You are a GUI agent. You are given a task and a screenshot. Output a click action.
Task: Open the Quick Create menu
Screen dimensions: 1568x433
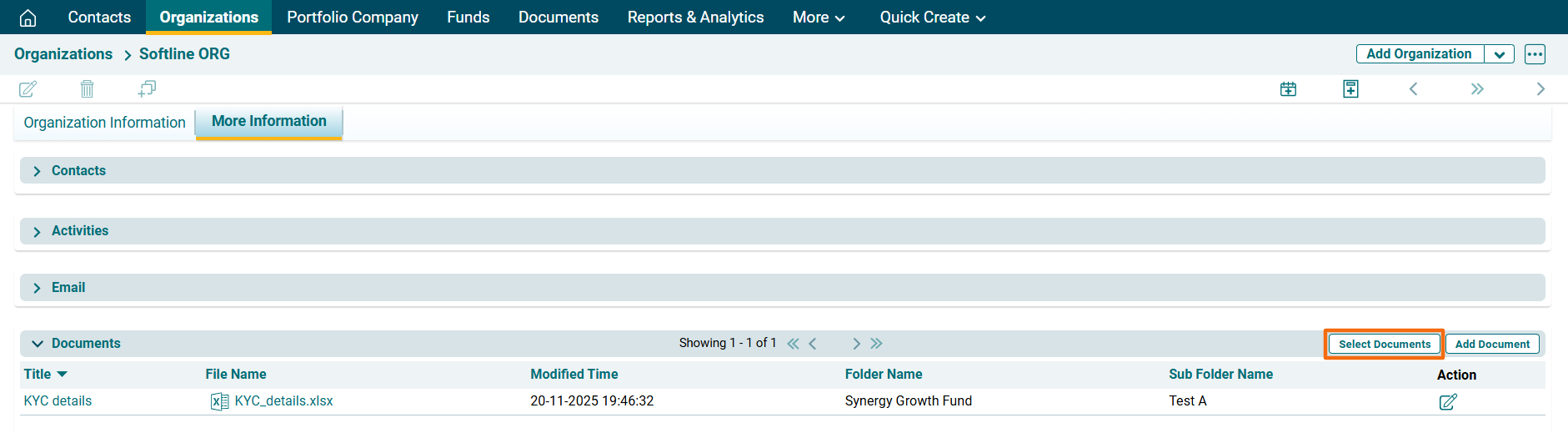(x=932, y=18)
